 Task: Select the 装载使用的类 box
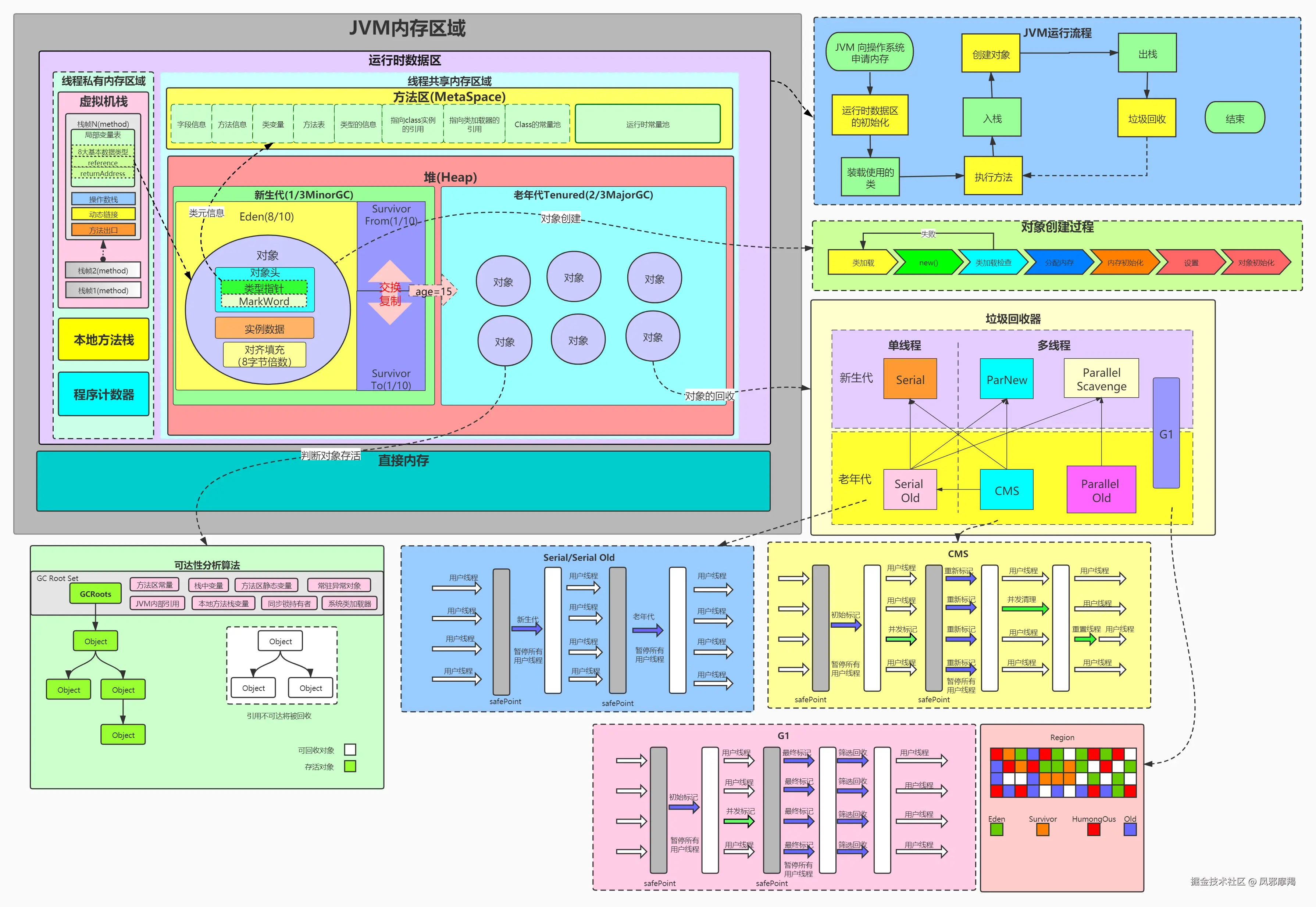click(x=870, y=177)
